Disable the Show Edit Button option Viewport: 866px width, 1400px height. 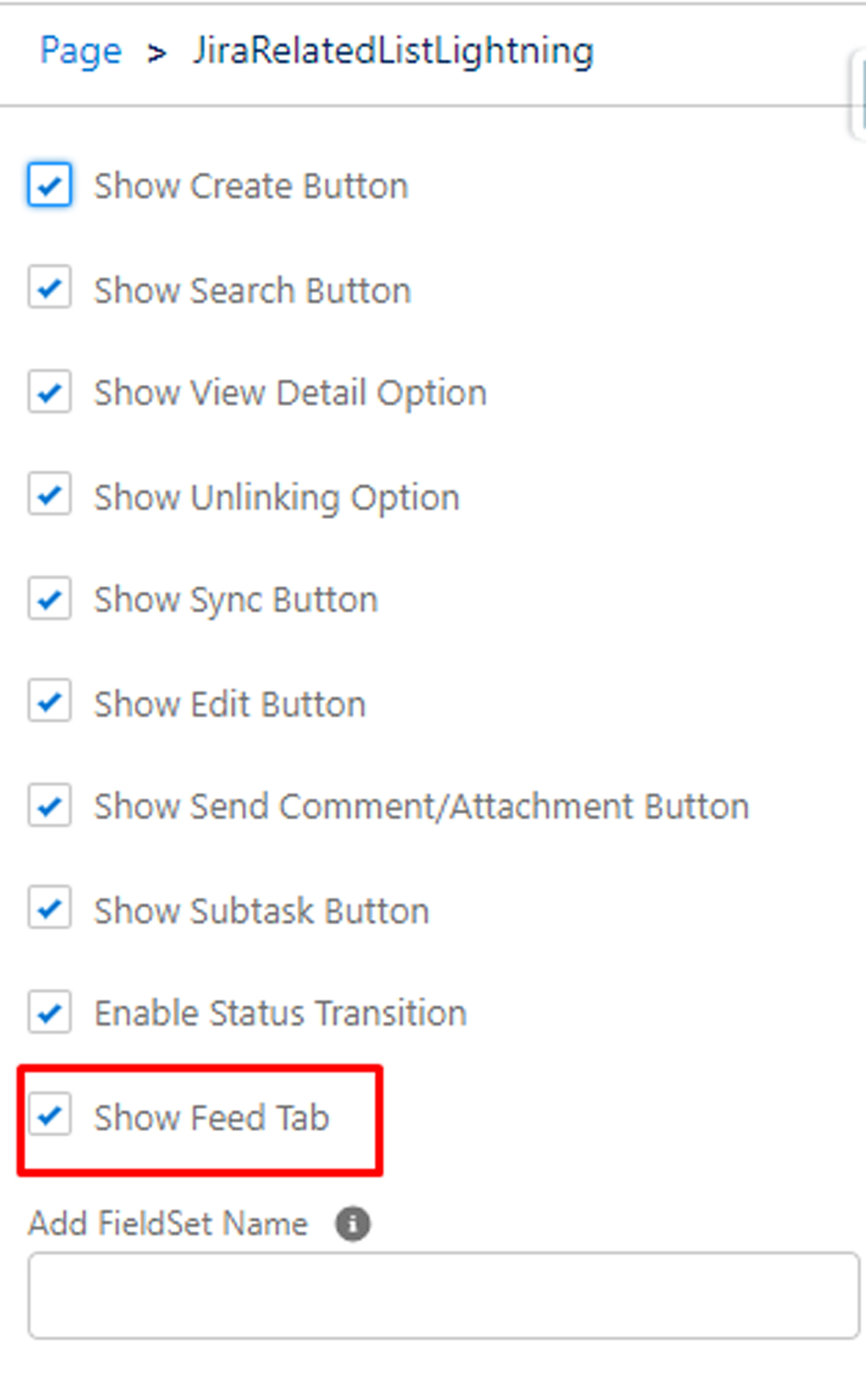(x=50, y=703)
